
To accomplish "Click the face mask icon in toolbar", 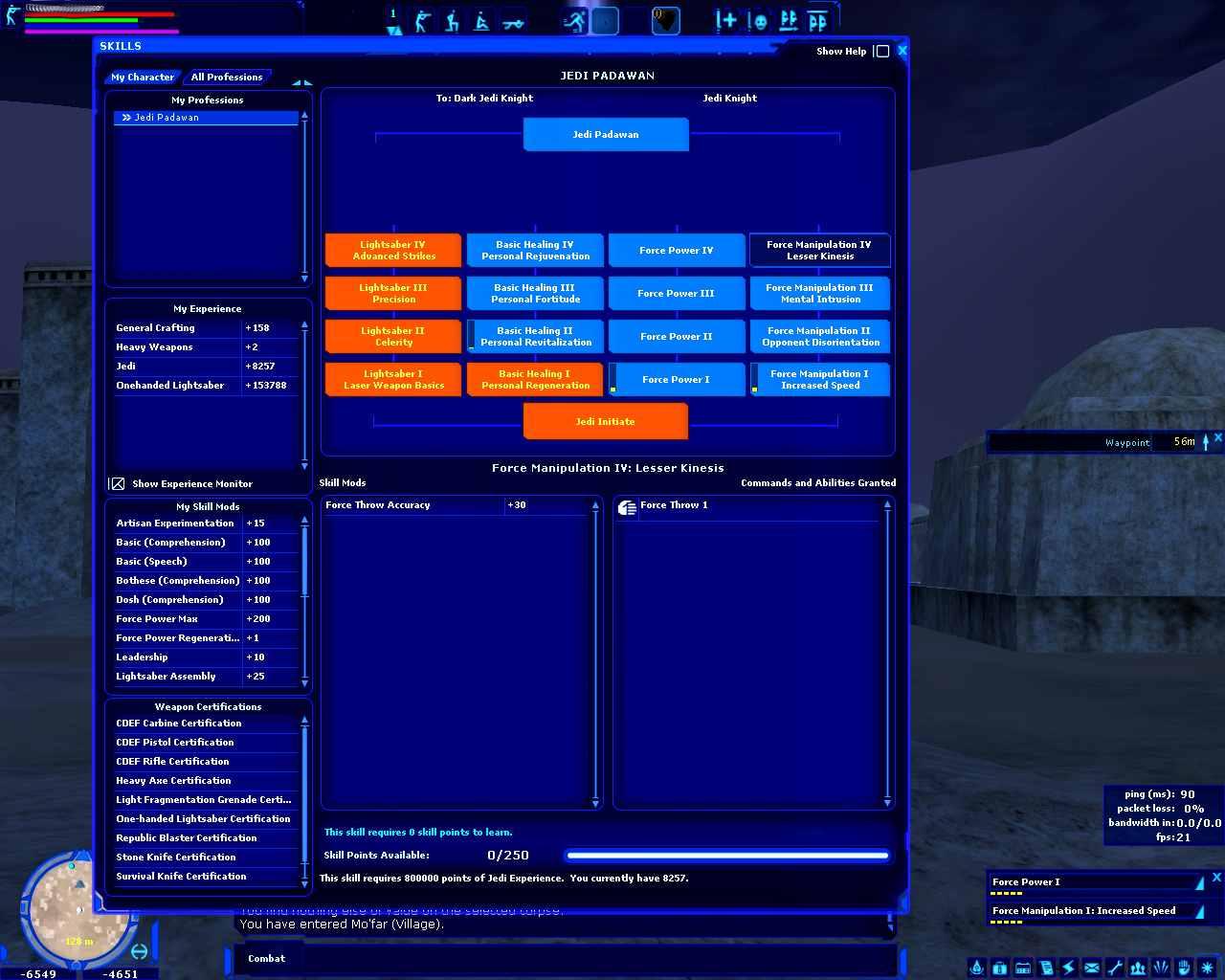I will pos(758,21).
